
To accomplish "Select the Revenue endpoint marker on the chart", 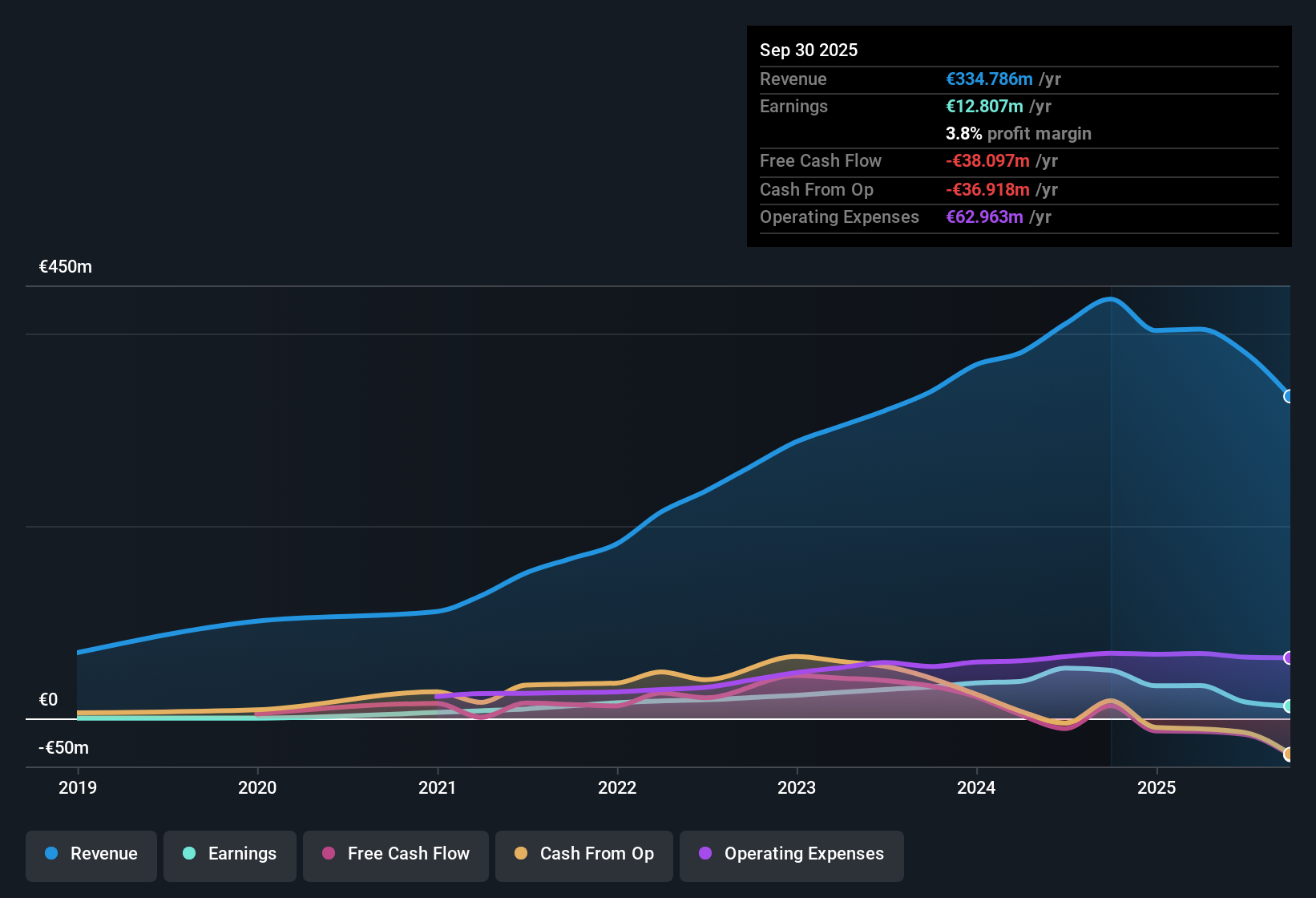I will tap(1288, 396).
